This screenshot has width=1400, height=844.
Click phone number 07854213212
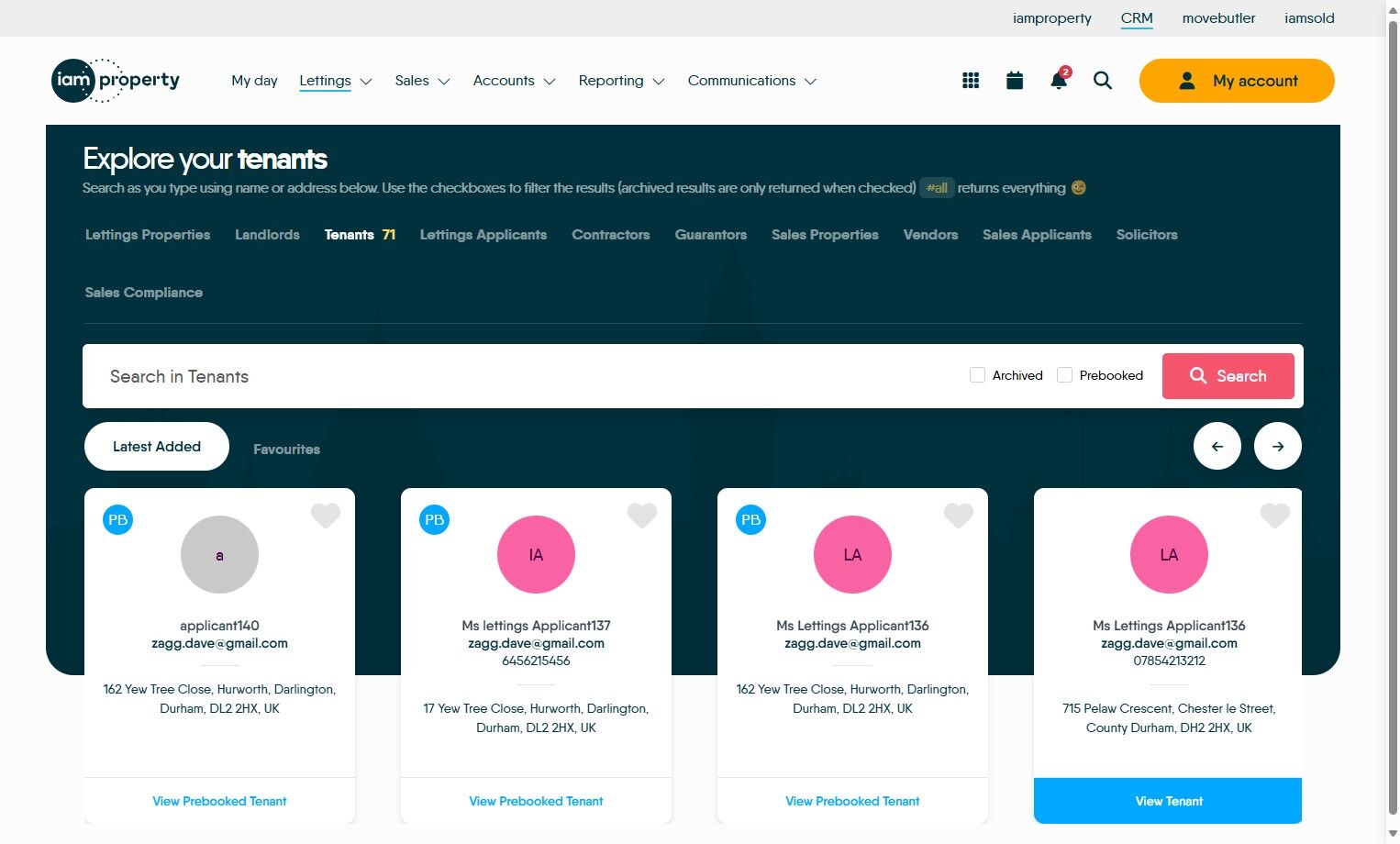coord(1169,661)
